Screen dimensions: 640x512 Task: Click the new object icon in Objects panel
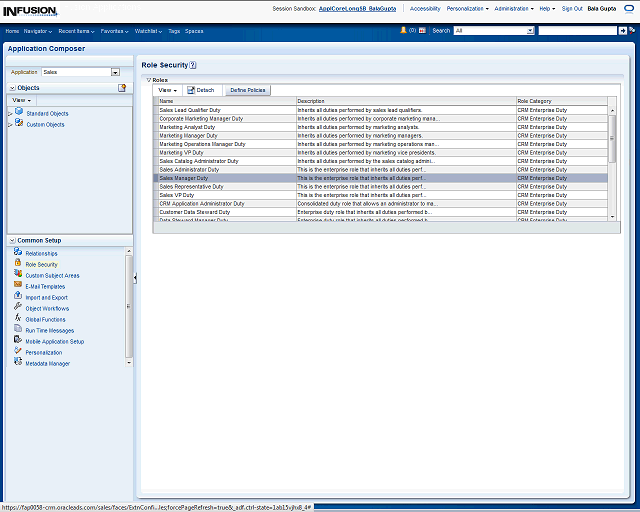[122, 88]
